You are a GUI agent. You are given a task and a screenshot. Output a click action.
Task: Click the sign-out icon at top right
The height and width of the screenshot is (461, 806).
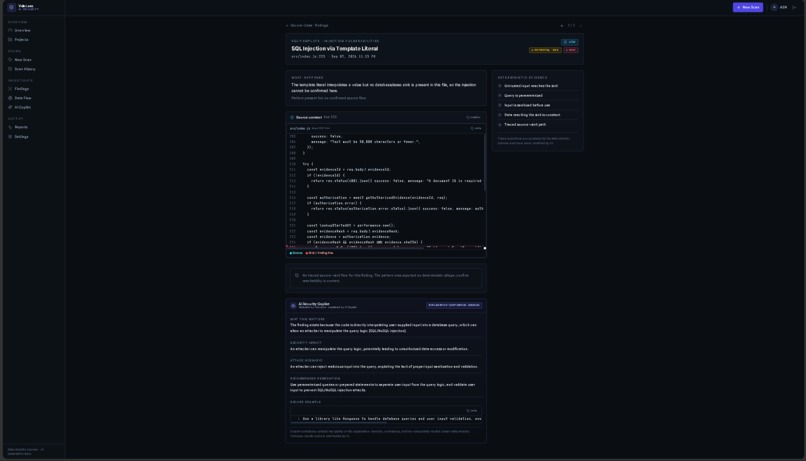coord(794,7)
